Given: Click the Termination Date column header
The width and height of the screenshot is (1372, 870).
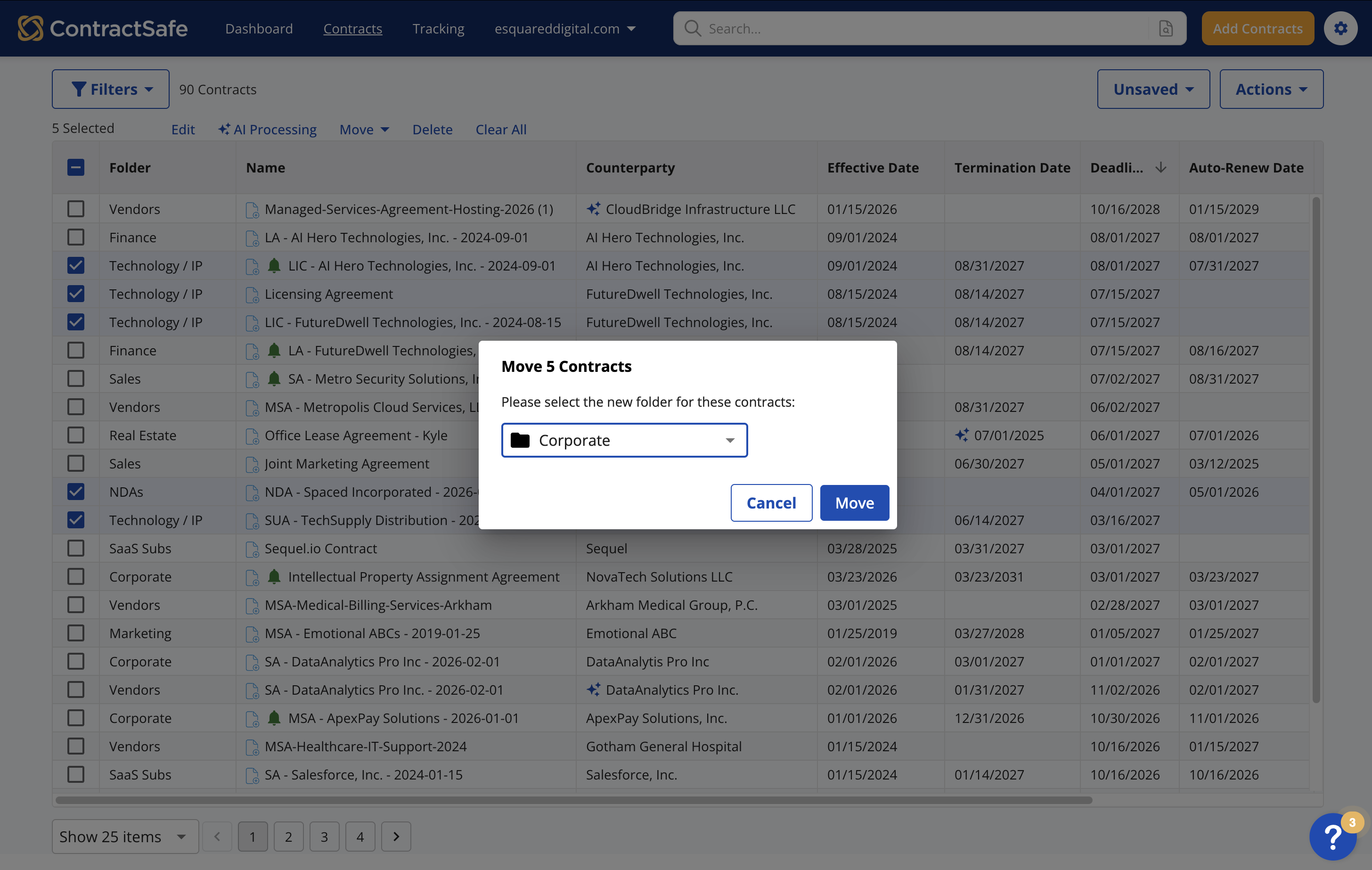Looking at the screenshot, I should click(1012, 168).
